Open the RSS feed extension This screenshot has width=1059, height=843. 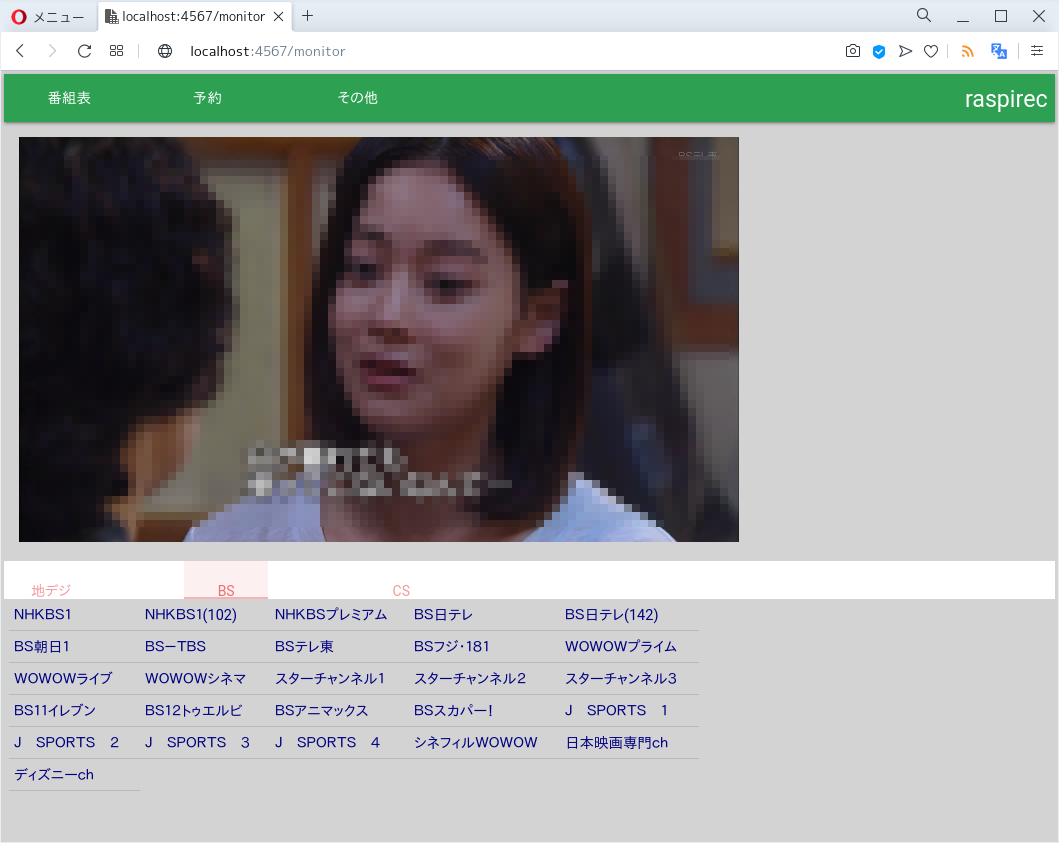(x=967, y=51)
